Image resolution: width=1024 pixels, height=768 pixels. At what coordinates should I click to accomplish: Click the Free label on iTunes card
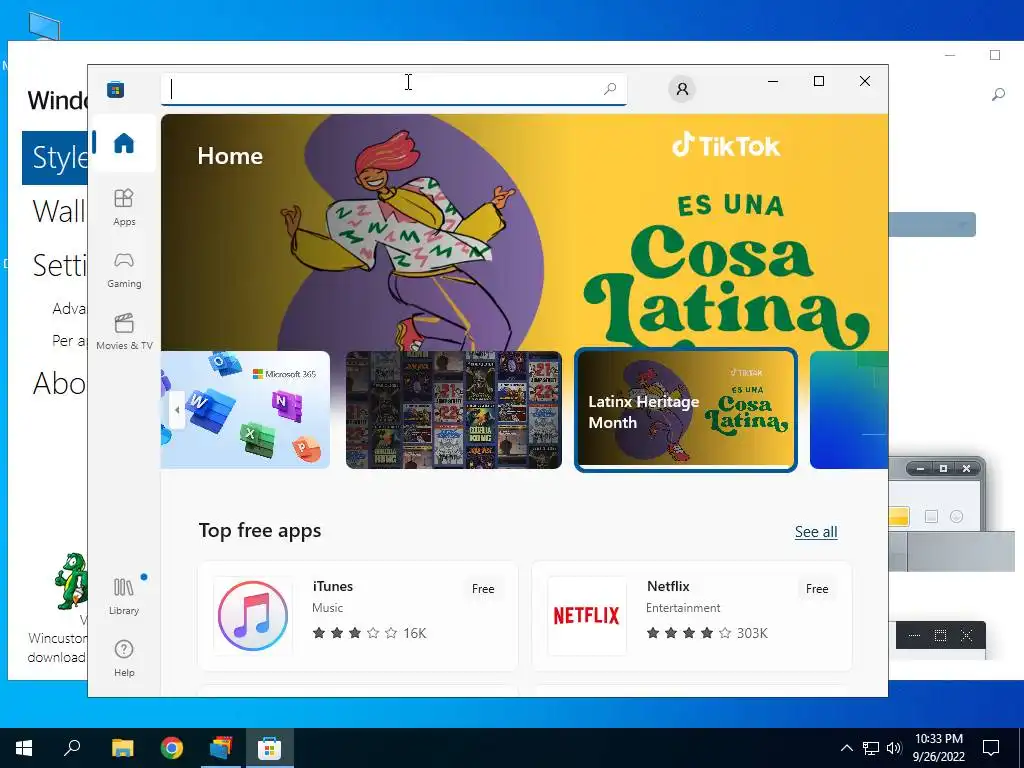point(483,588)
